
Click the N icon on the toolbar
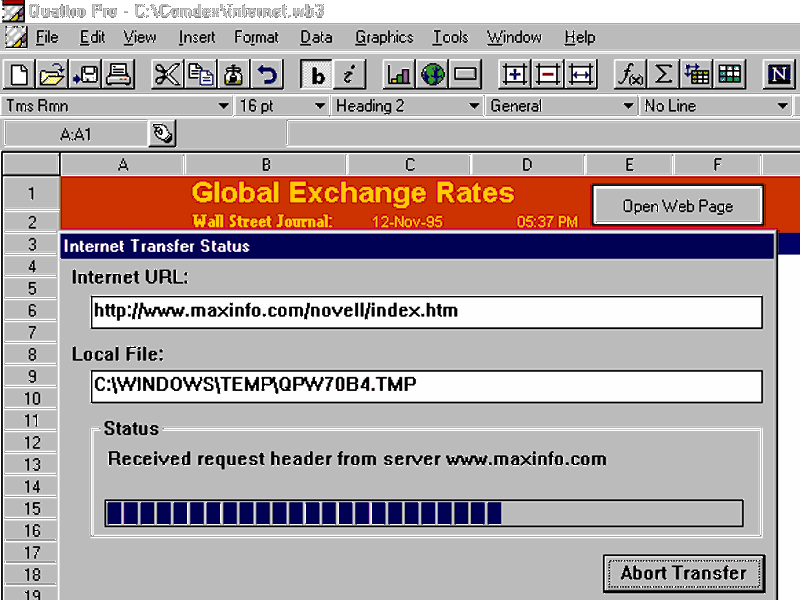click(779, 75)
